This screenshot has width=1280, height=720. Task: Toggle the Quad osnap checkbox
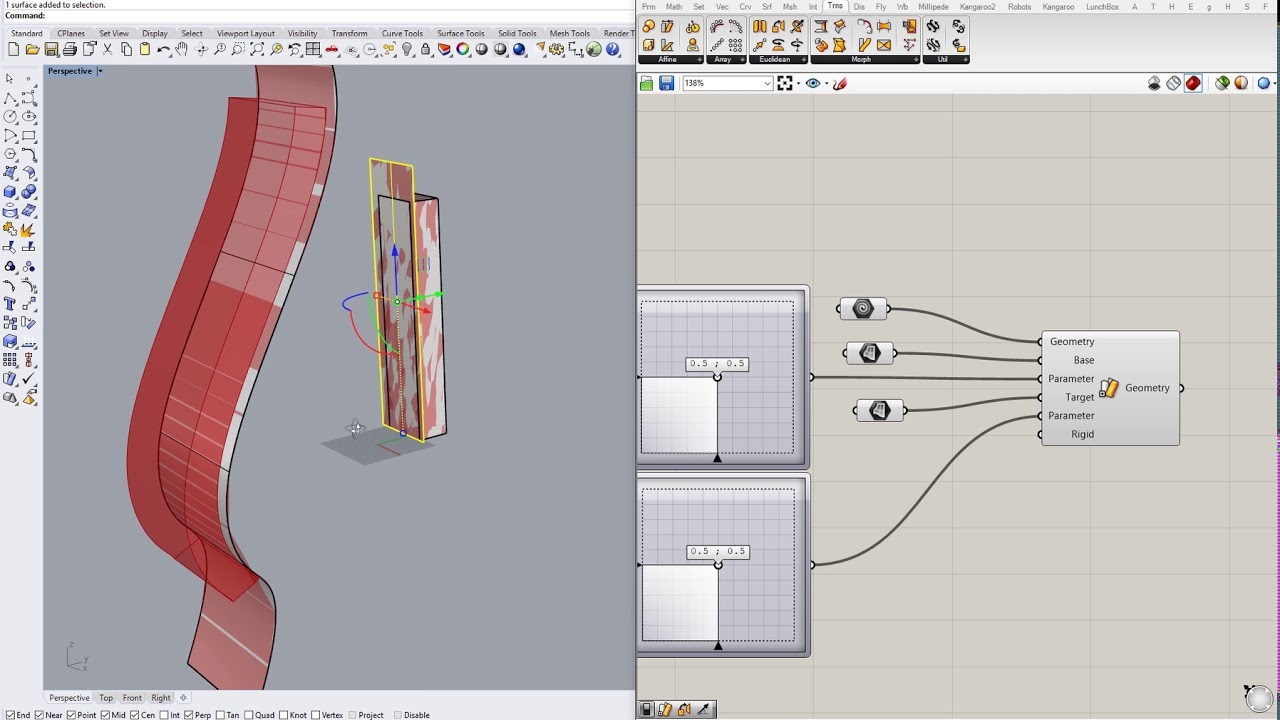248,715
